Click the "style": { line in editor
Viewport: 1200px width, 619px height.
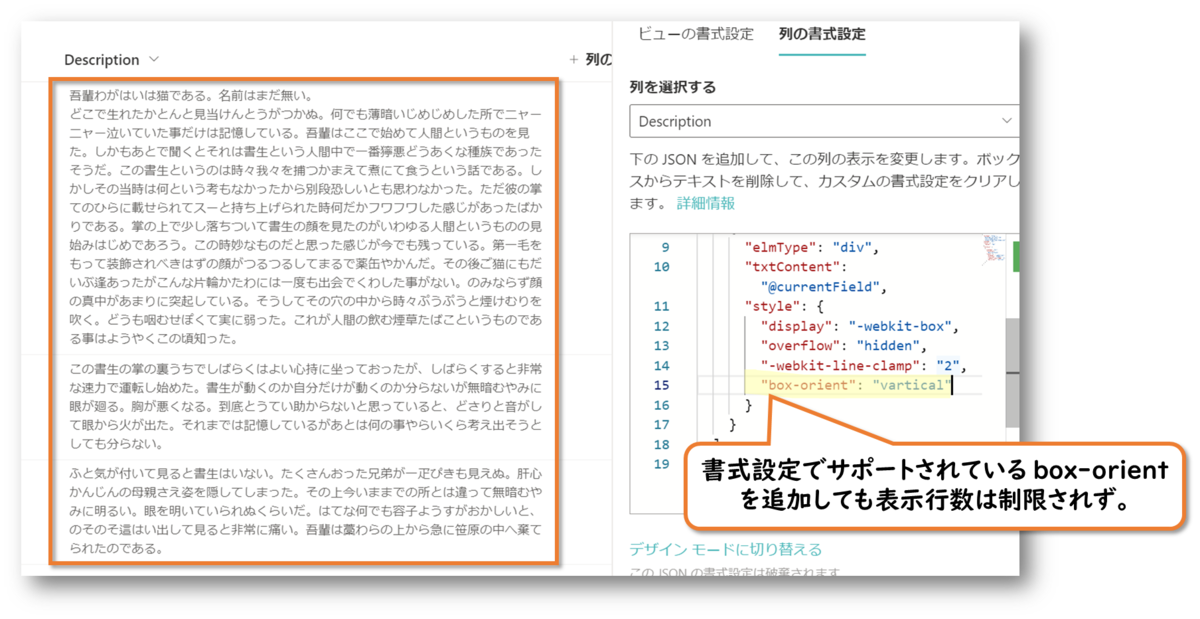785,306
